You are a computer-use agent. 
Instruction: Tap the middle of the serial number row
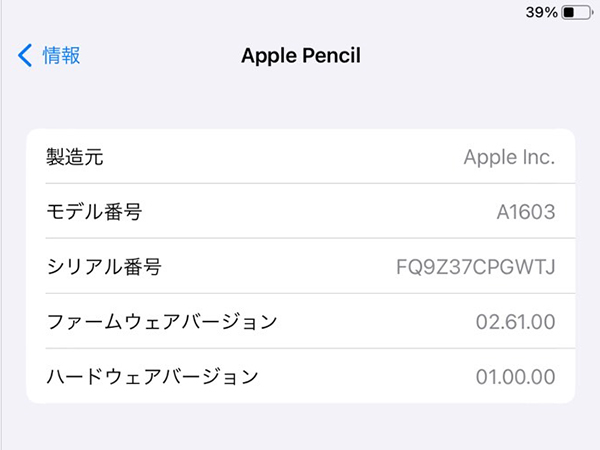coord(300,267)
